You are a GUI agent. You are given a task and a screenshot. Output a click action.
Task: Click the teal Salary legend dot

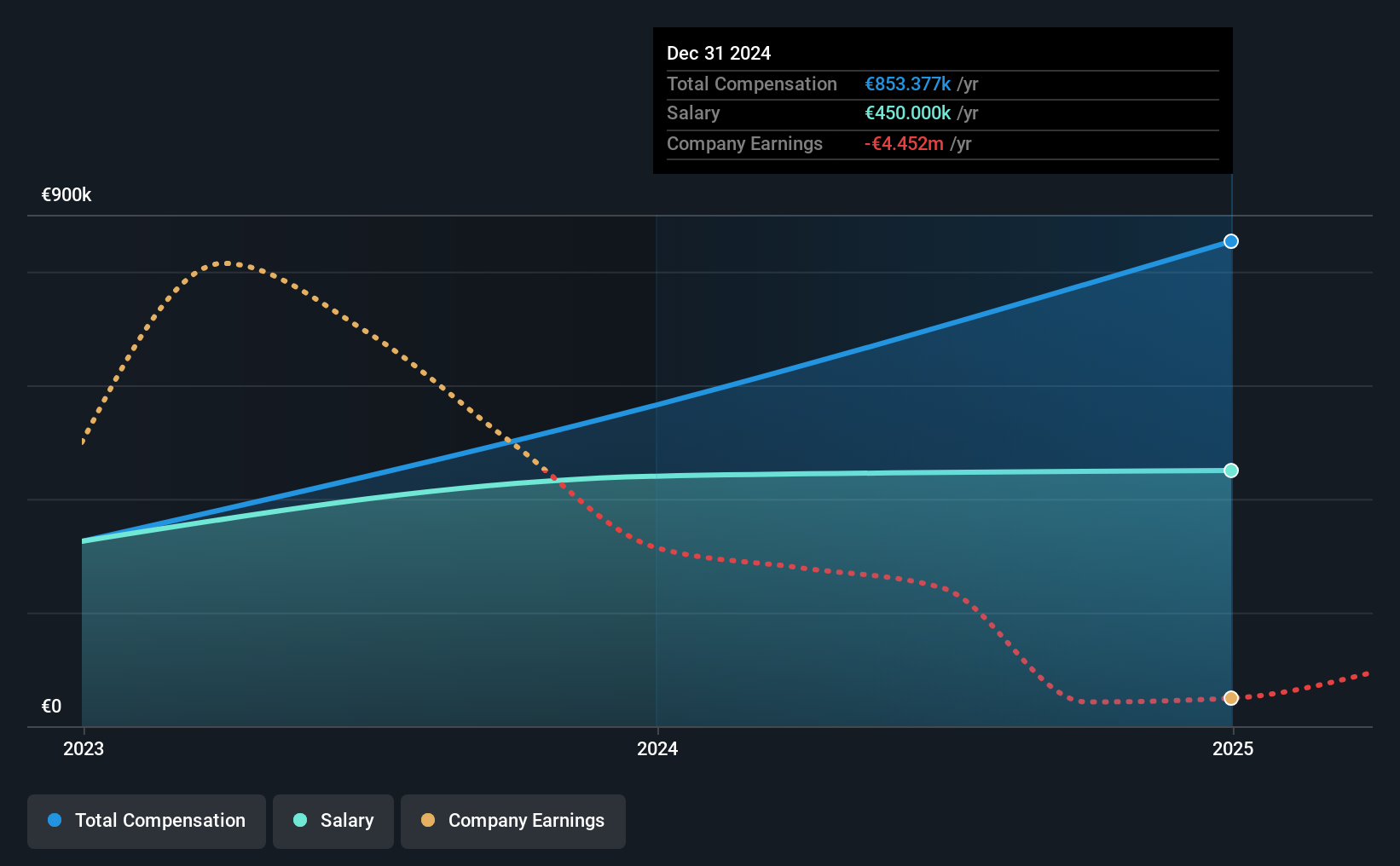tap(300, 820)
